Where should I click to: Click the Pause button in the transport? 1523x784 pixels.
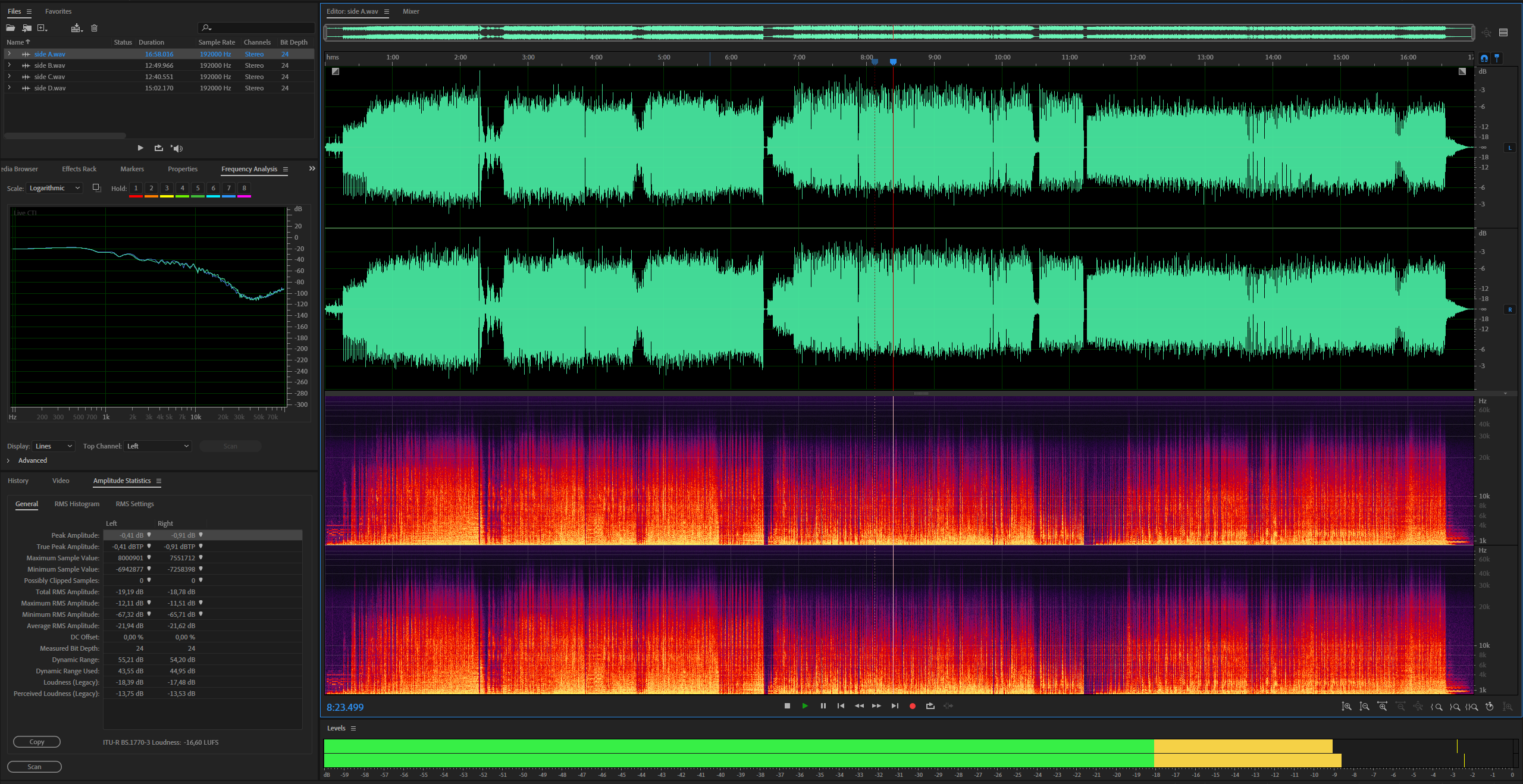tap(823, 706)
